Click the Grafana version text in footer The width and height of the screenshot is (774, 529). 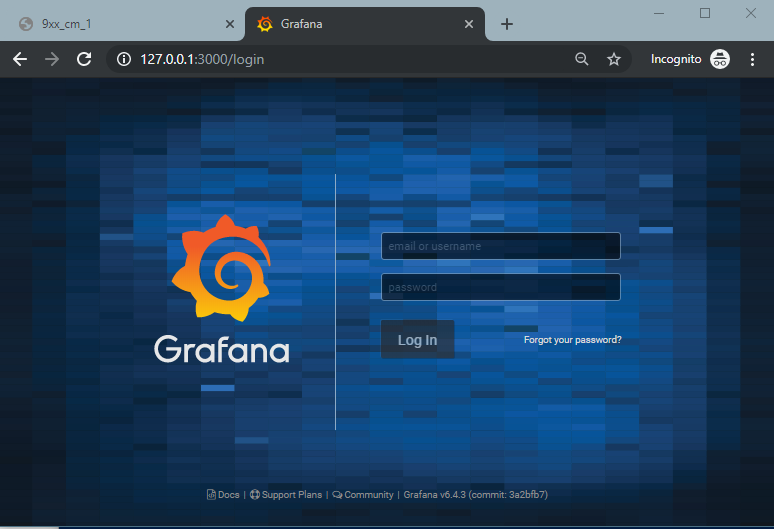[x=476, y=494]
